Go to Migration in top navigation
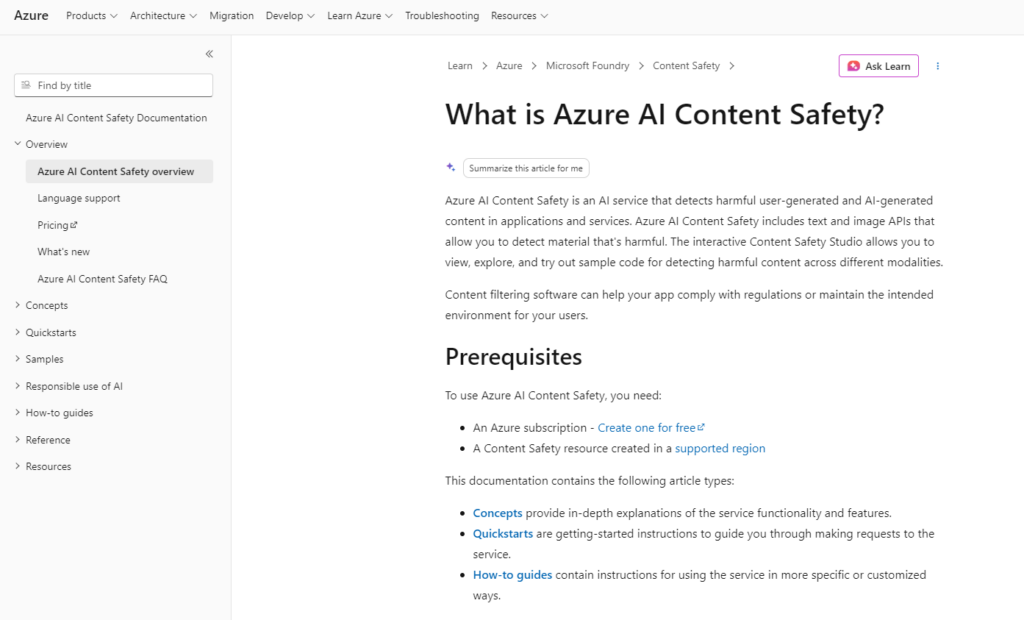The height and width of the screenshot is (620, 1024). [231, 16]
